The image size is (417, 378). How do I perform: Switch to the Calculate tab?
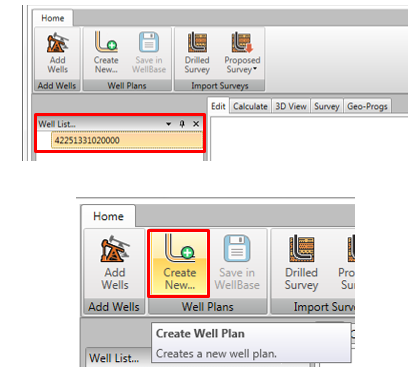[x=250, y=106]
